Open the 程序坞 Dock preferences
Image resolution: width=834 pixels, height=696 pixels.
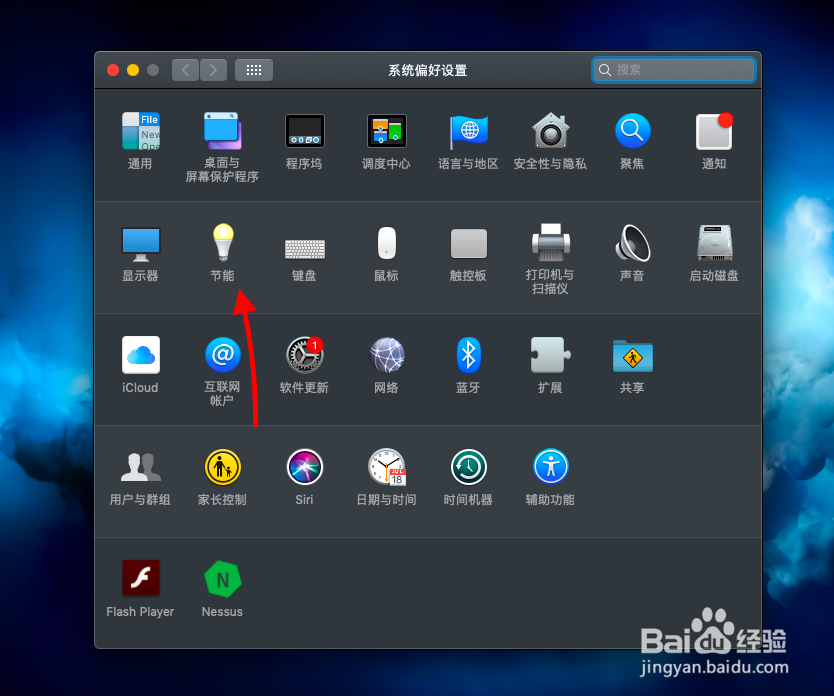coord(304,131)
